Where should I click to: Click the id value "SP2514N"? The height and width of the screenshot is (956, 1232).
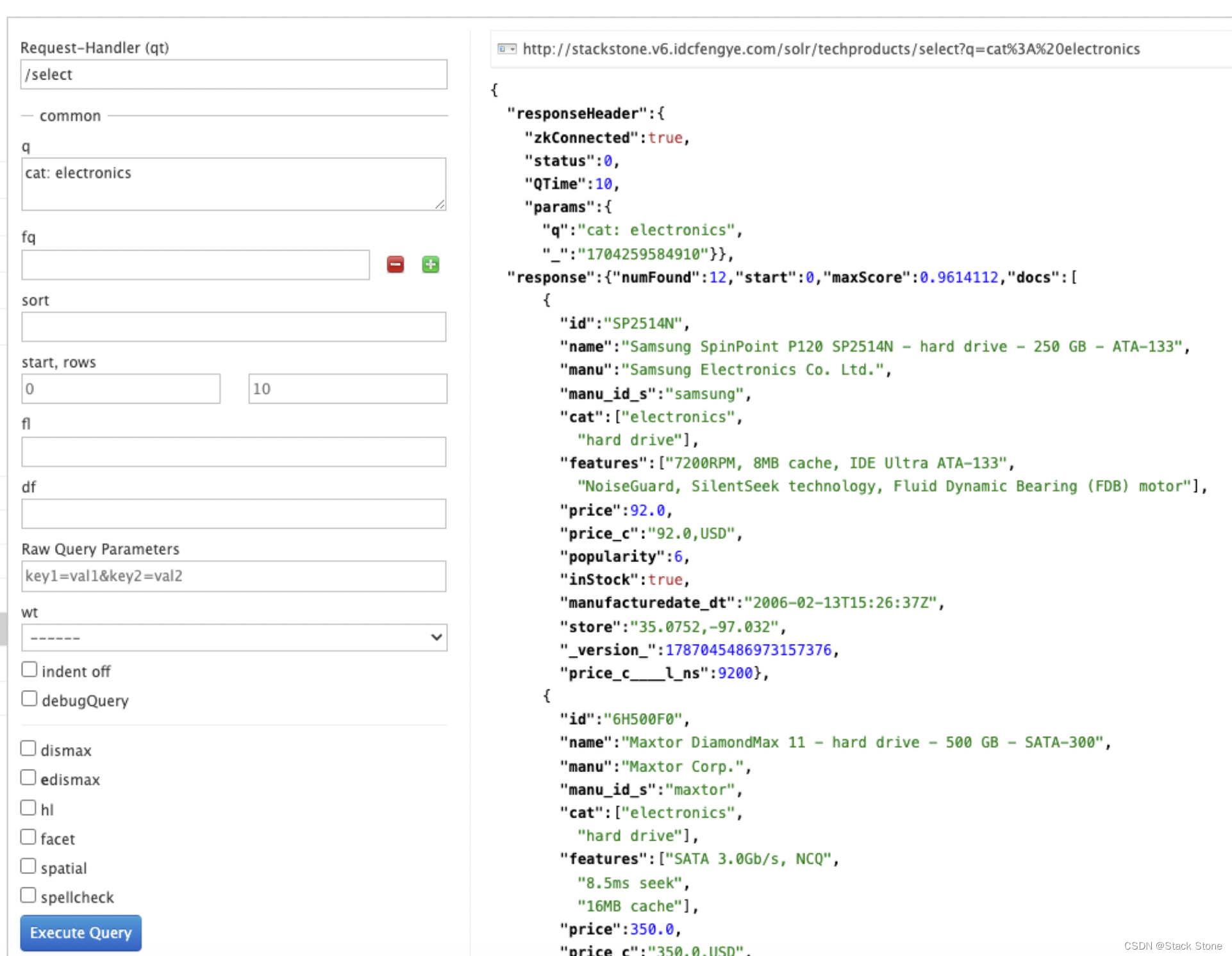pyautogui.click(x=643, y=324)
